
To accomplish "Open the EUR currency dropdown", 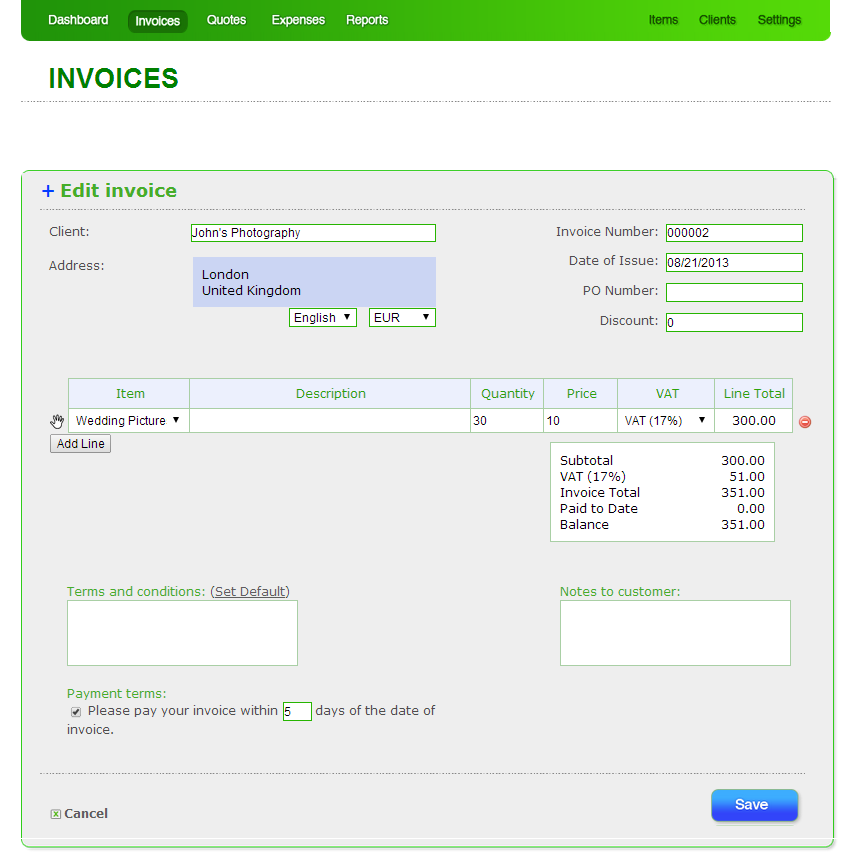I will 401,317.
